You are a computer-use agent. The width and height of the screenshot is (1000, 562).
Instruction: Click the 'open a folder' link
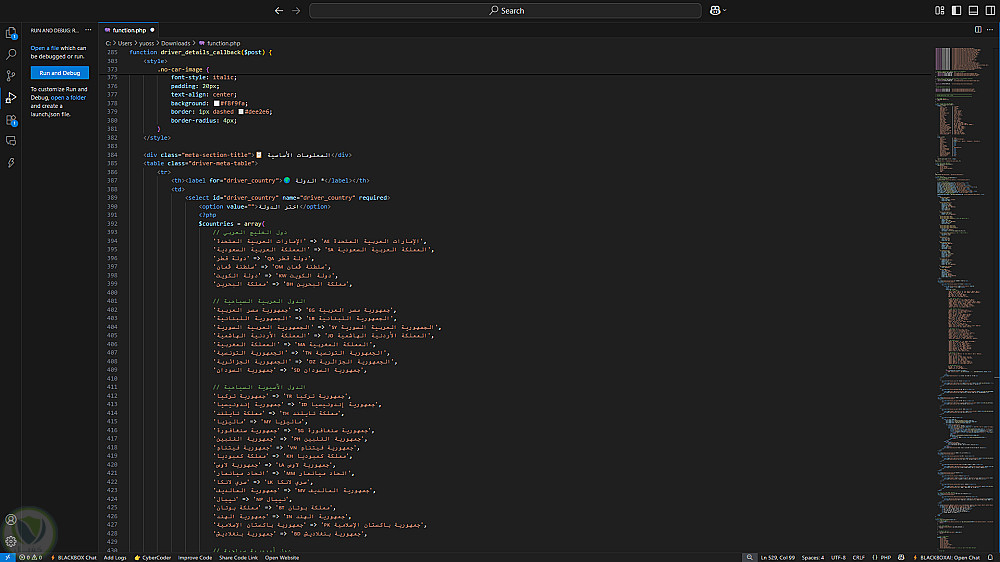coord(69,97)
